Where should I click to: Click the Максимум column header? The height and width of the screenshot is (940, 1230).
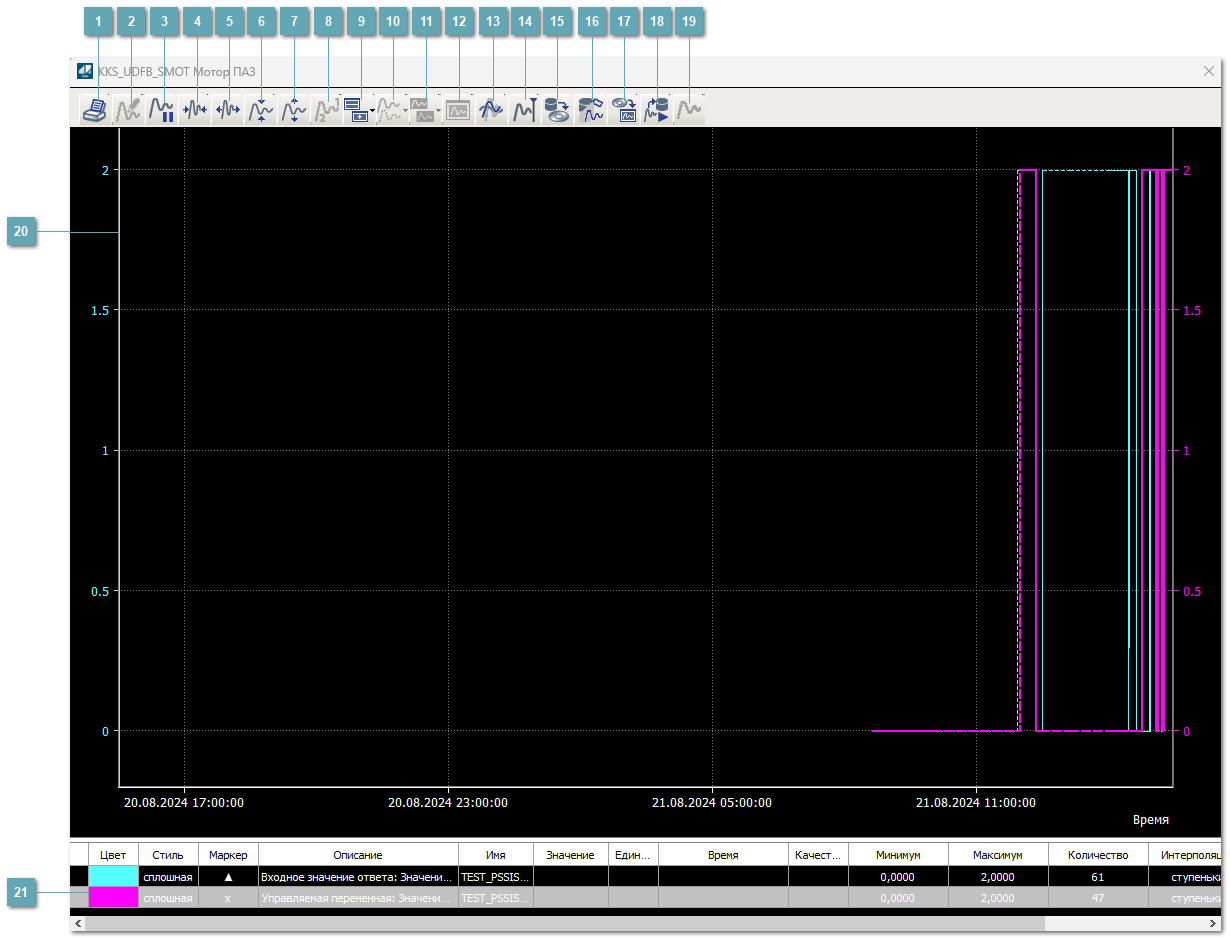[x=997, y=855]
